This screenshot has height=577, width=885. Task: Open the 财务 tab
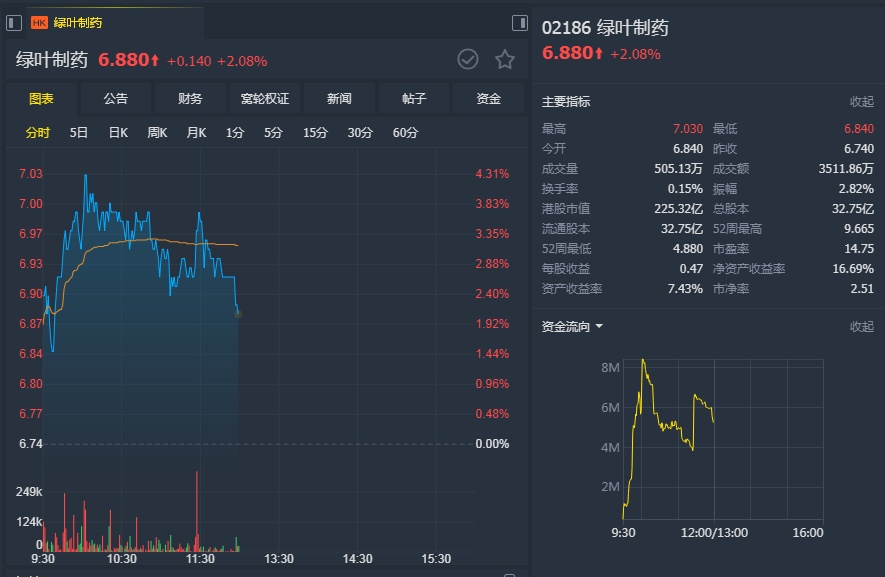pyautogui.click(x=190, y=99)
